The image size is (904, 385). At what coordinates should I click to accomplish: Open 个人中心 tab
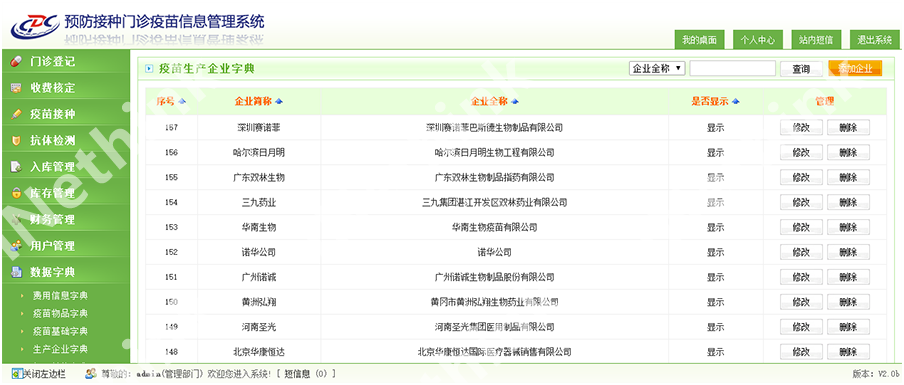coord(758,40)
